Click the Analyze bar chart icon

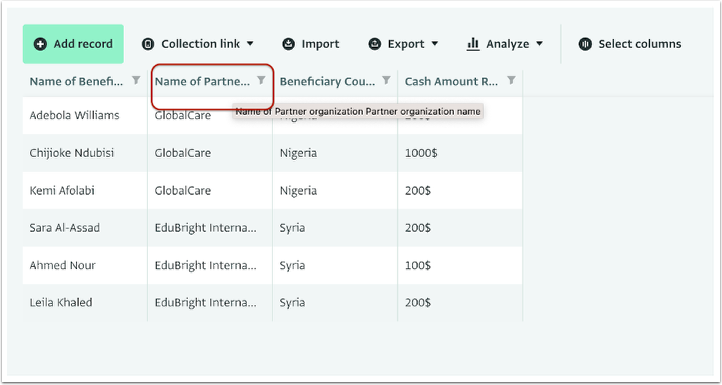click(473, 44)
